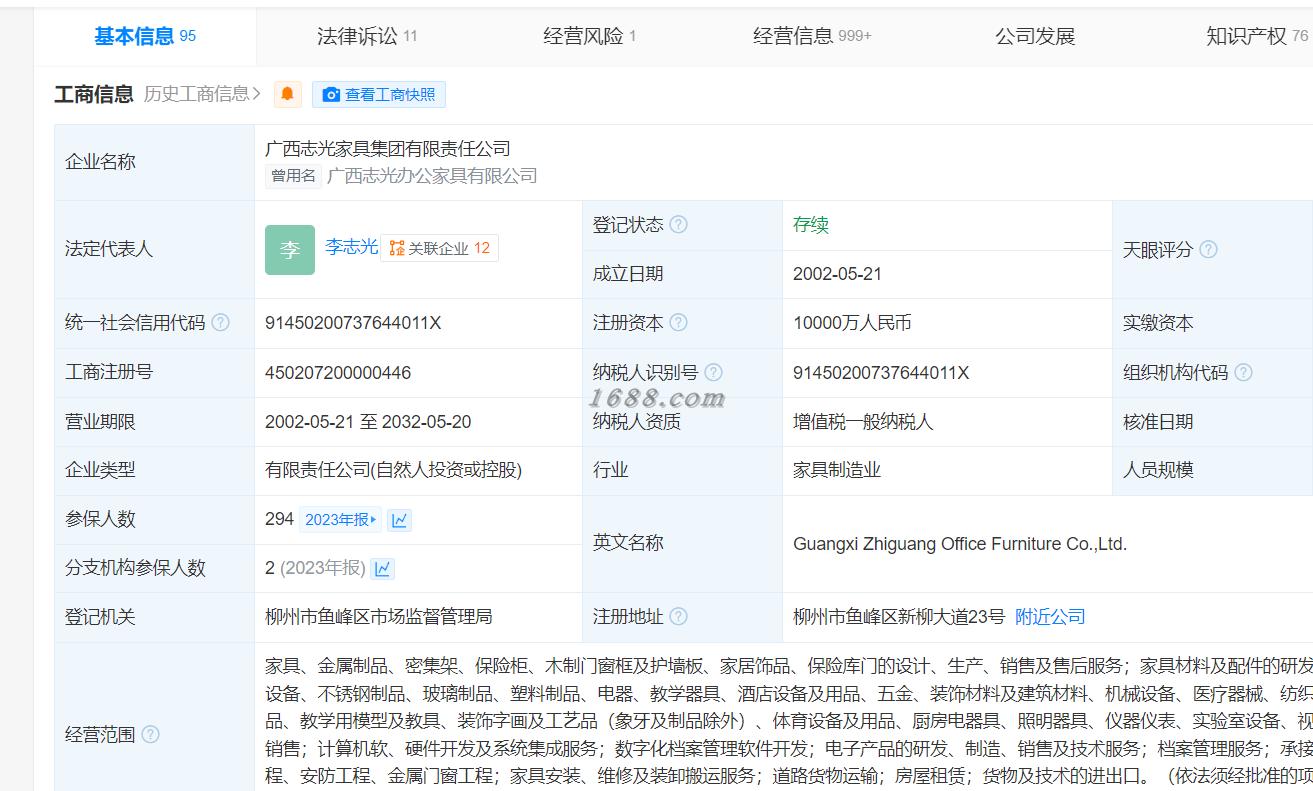The image size is (1313, 791).
Task: Click the help icon beside 统一社会信用代码
Action: (220, 322)
